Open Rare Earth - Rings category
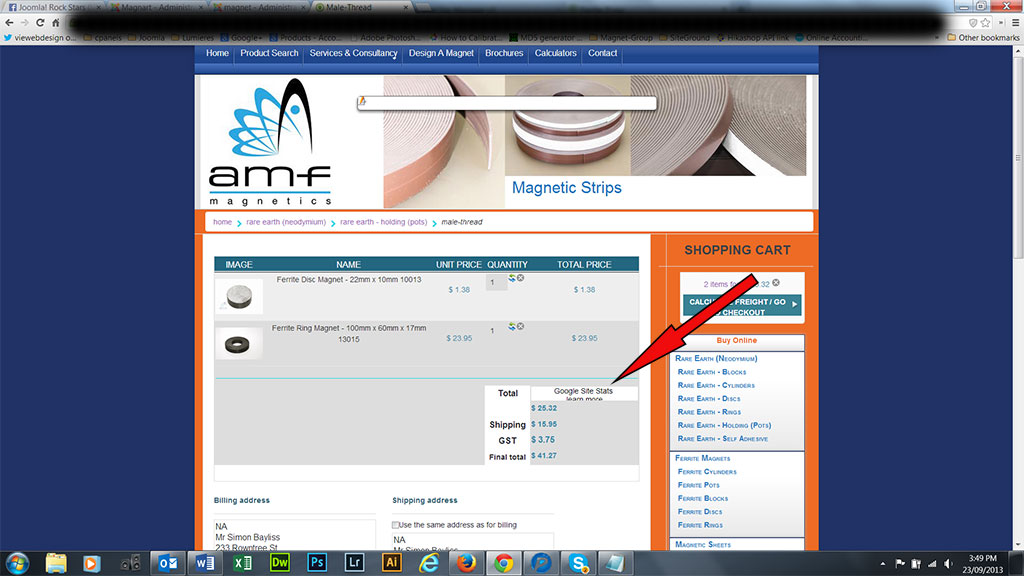The height and width of the screenshot is (576, 1024). [x=709, y=412]
